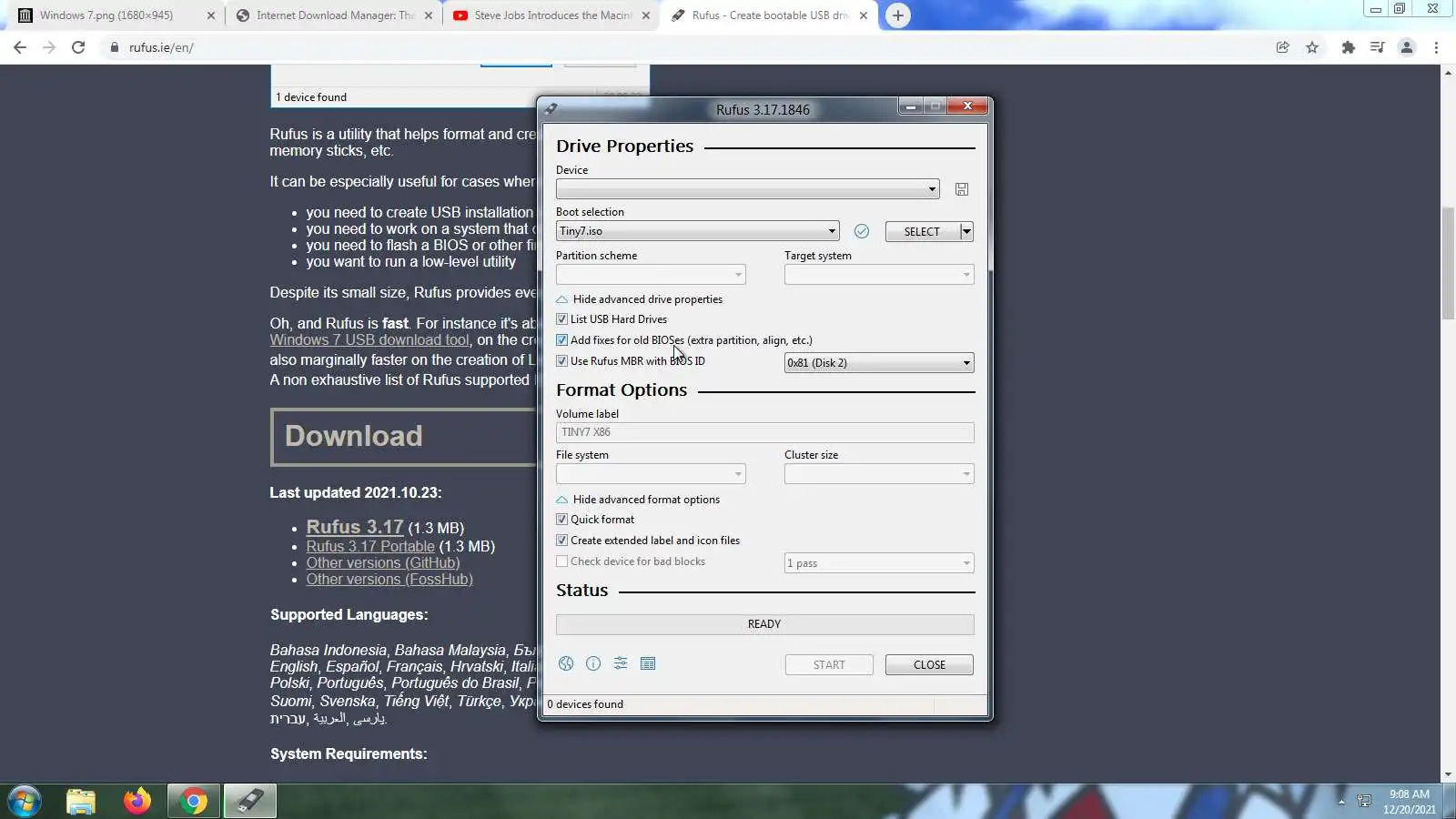Click the Volume label field TINY7 X86
Image resolution: width=1456 pixels, height=819 pixels.
point(764,432)
